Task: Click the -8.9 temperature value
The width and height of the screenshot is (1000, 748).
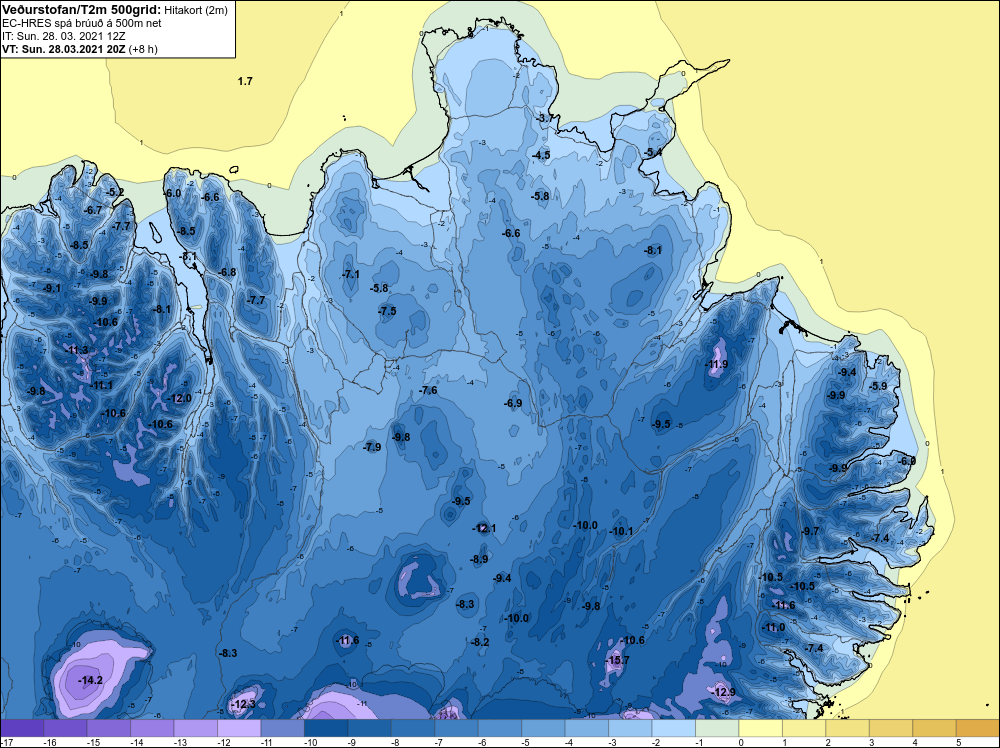Action: (479, 559)
